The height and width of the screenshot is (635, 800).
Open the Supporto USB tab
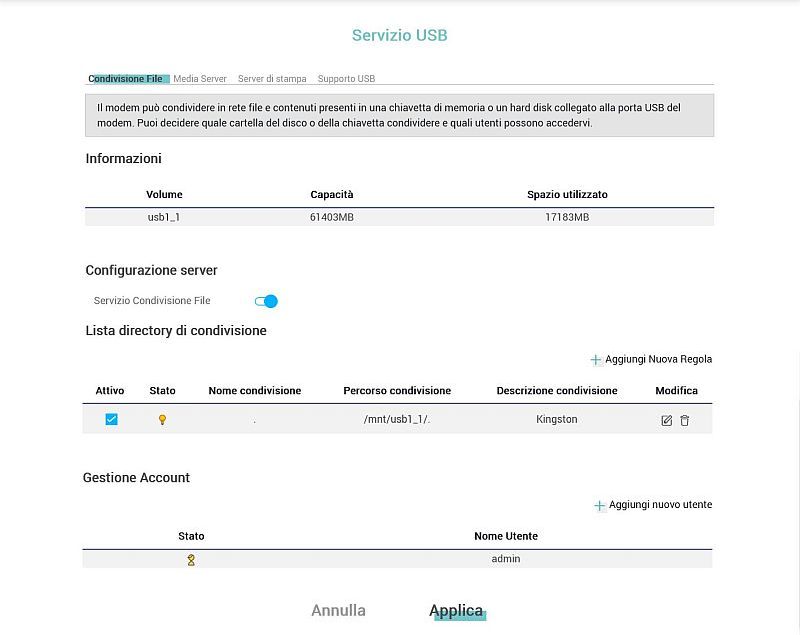pos(346,79)
